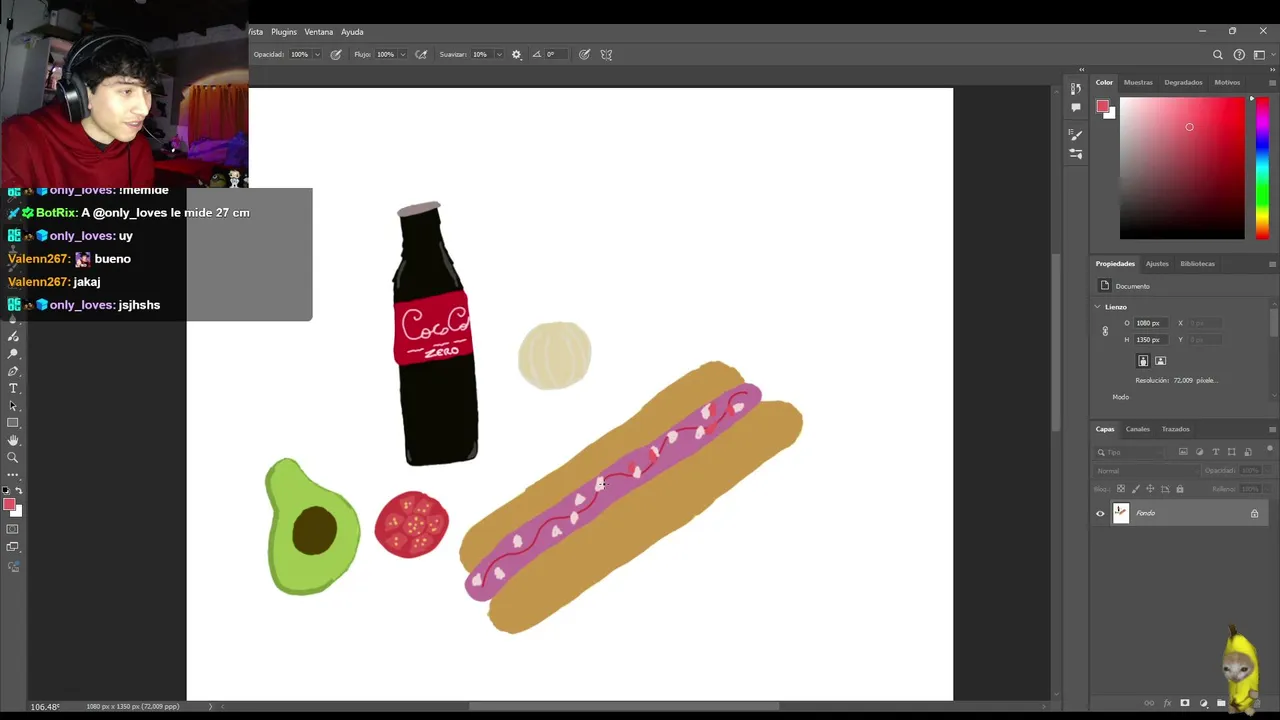Open the Comments panel icon
Image resolution: width=1280 pixels, height=720 pixels.
pyautogui.click(x=1076, y=107)
